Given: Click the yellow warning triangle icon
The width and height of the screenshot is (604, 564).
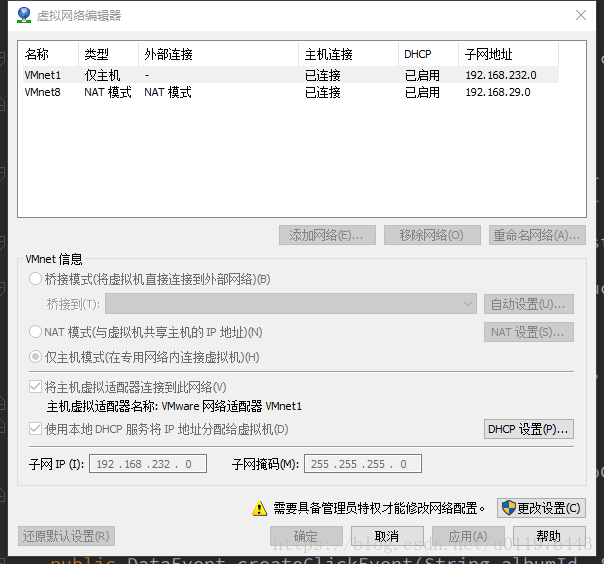Looking at the screenshot, I should (x=259, y=508).
